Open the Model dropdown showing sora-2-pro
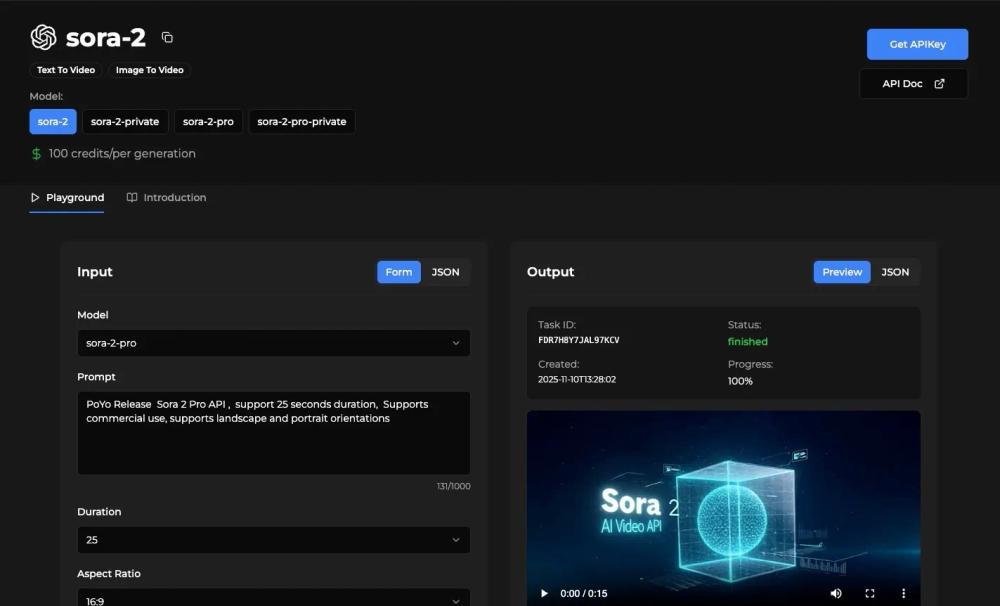The width and height of the screenshot is (1000, 606). point(274,343)
